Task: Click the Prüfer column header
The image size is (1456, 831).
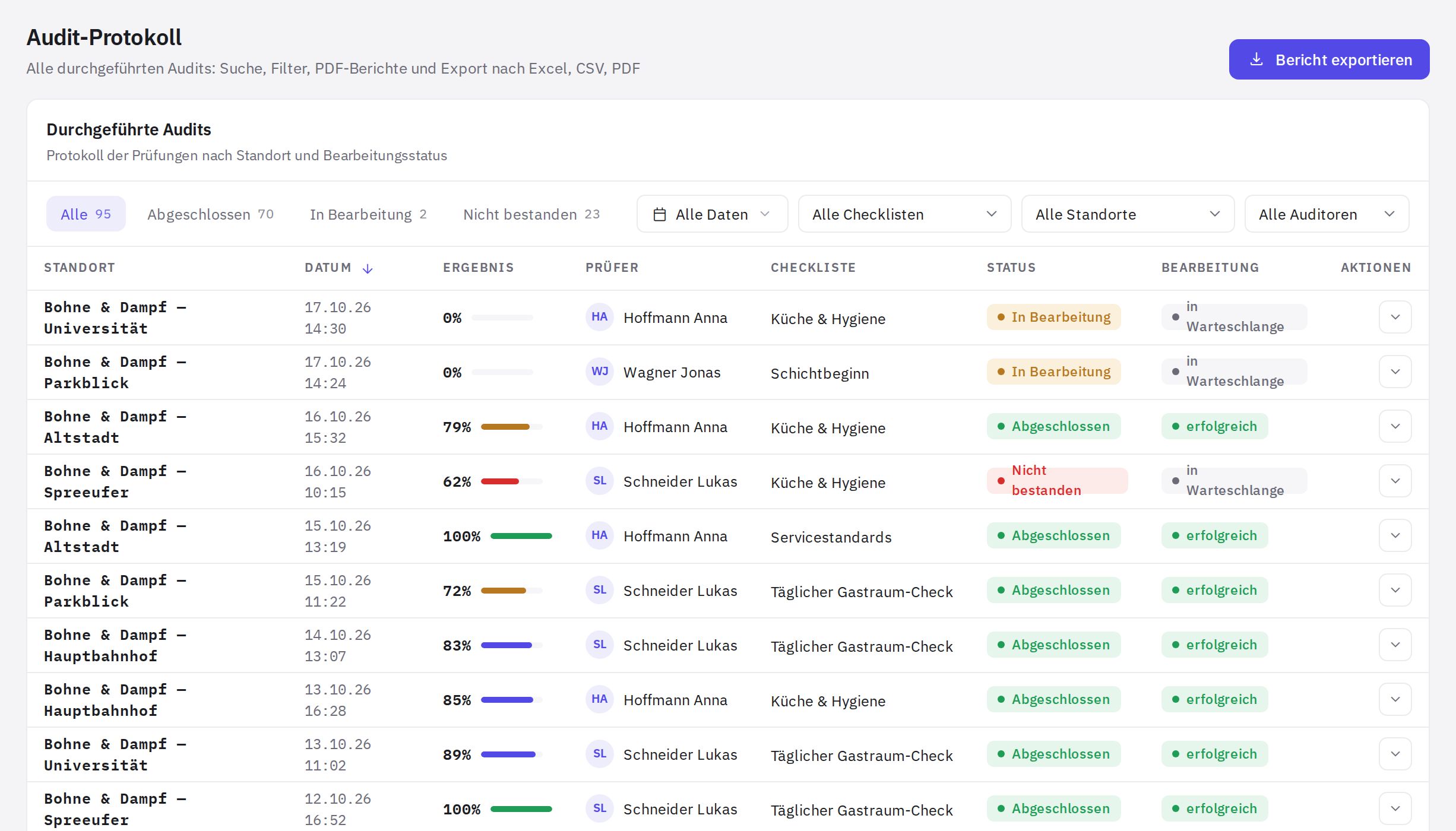Action: pos(612,268)
